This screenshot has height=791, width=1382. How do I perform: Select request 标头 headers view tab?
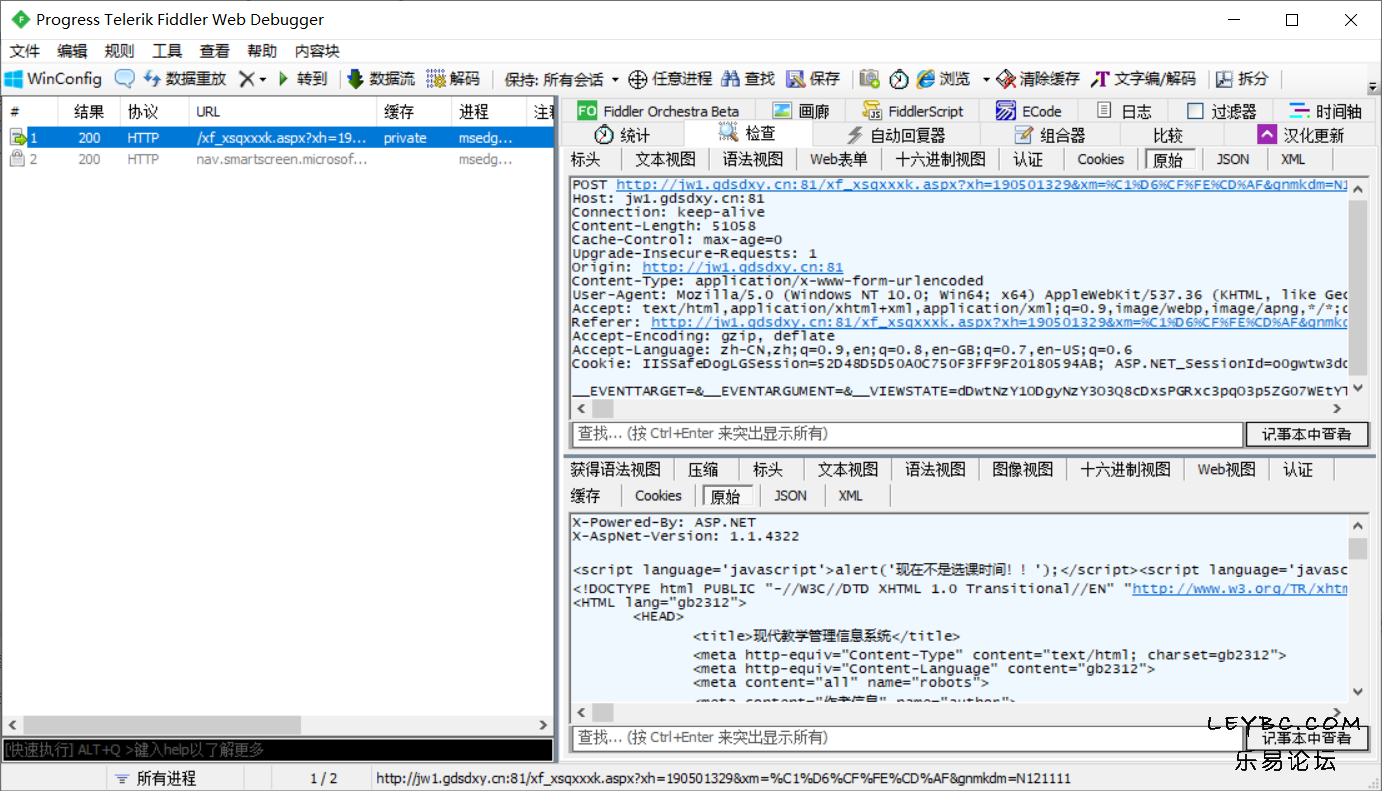pyautogui.click(x=586, y=159)
